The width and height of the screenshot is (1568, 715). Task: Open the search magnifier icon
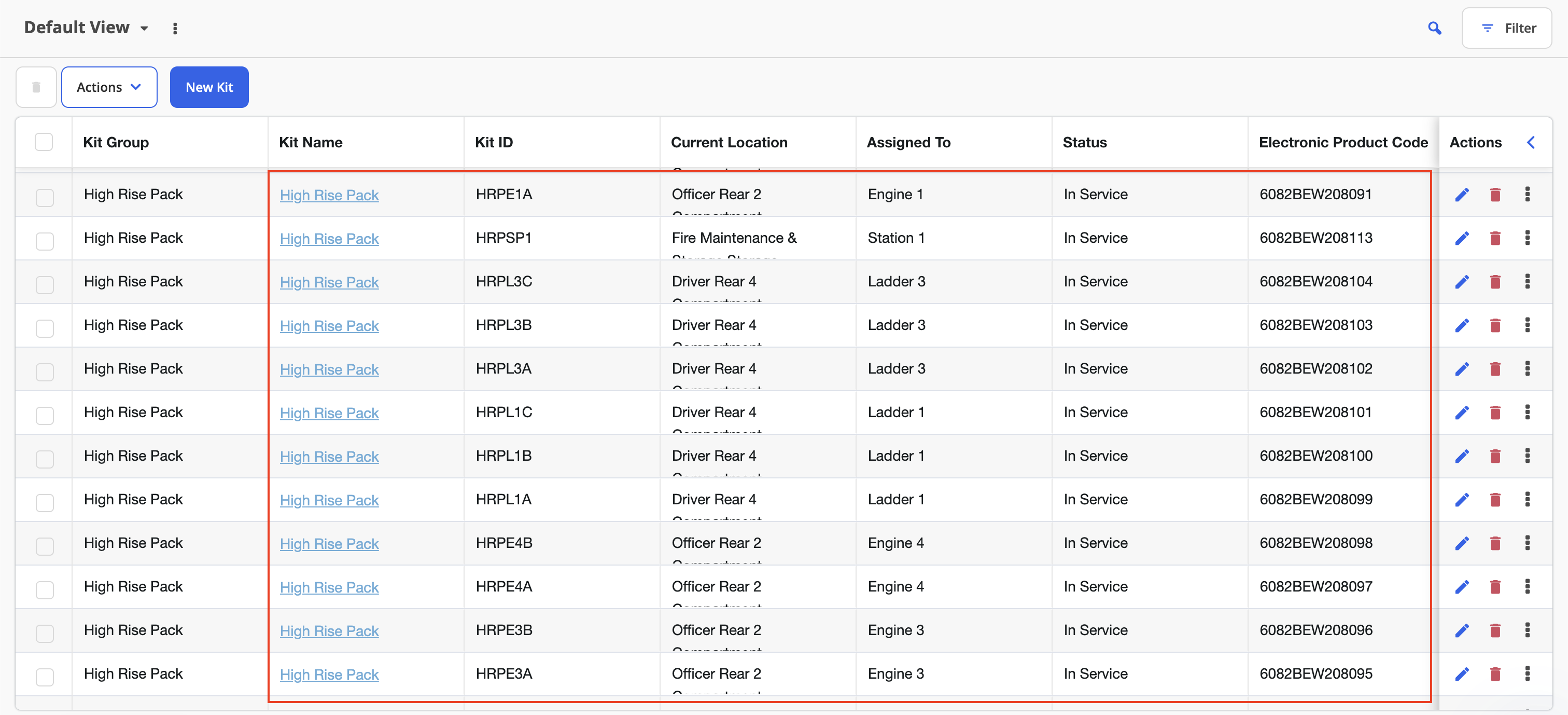(1435, 28)
